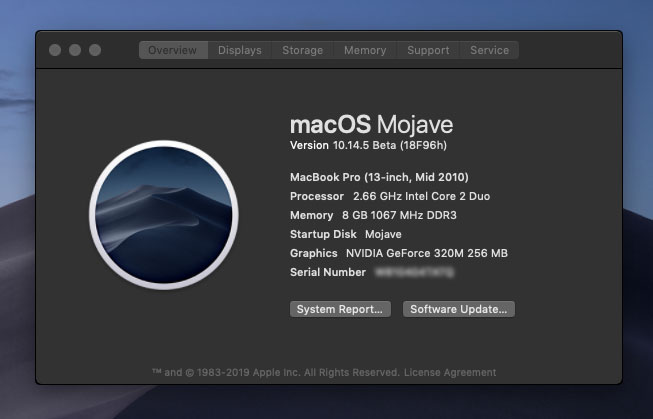Minimize the About This Mac window
Image resolution: width=653 pixels, height=419 pixels.
(x=75, y=50)
